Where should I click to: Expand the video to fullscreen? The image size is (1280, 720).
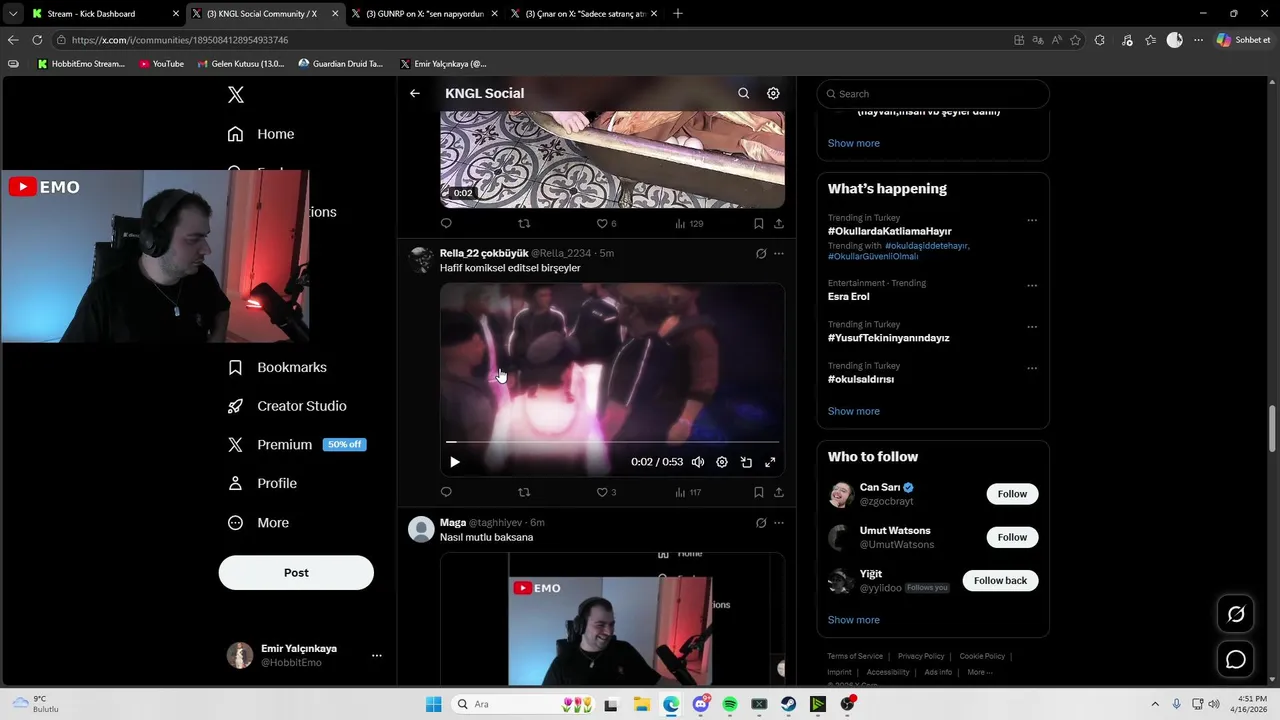[770, 462]
